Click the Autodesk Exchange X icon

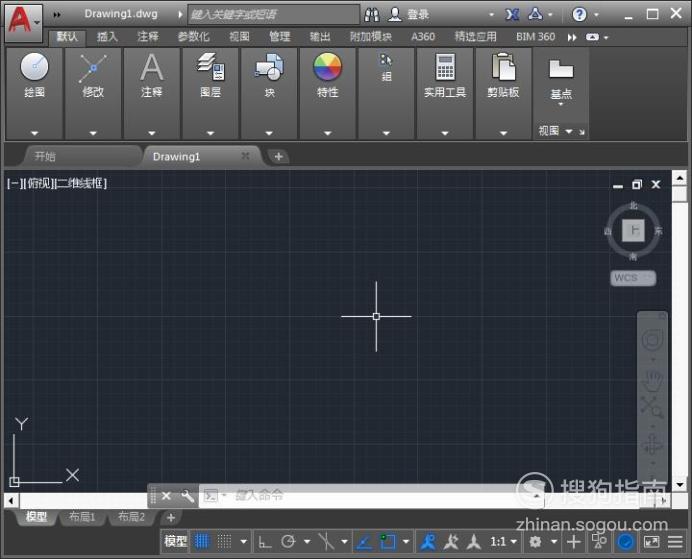(512, 15)
